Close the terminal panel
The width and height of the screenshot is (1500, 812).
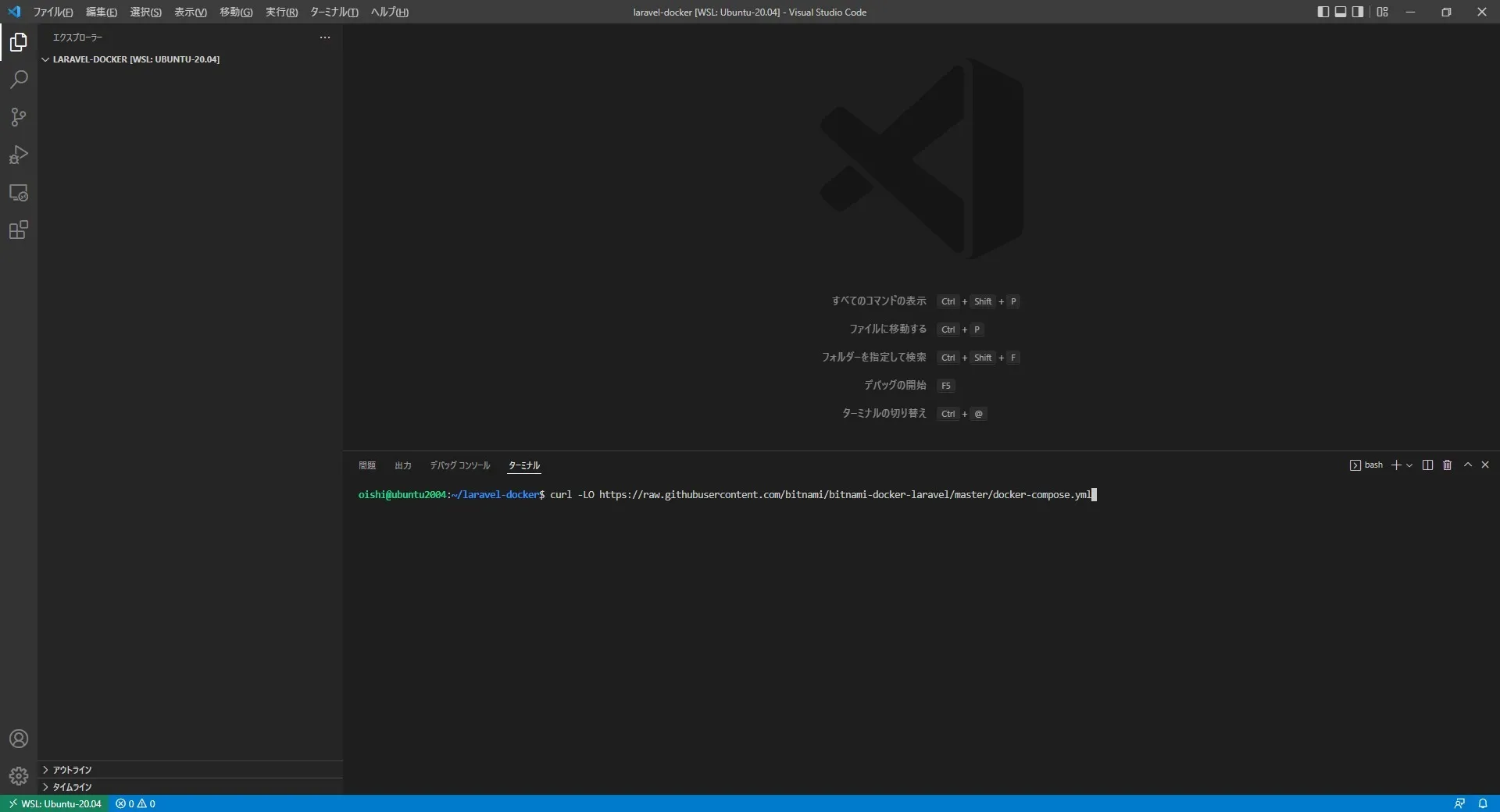point(1485,465)
